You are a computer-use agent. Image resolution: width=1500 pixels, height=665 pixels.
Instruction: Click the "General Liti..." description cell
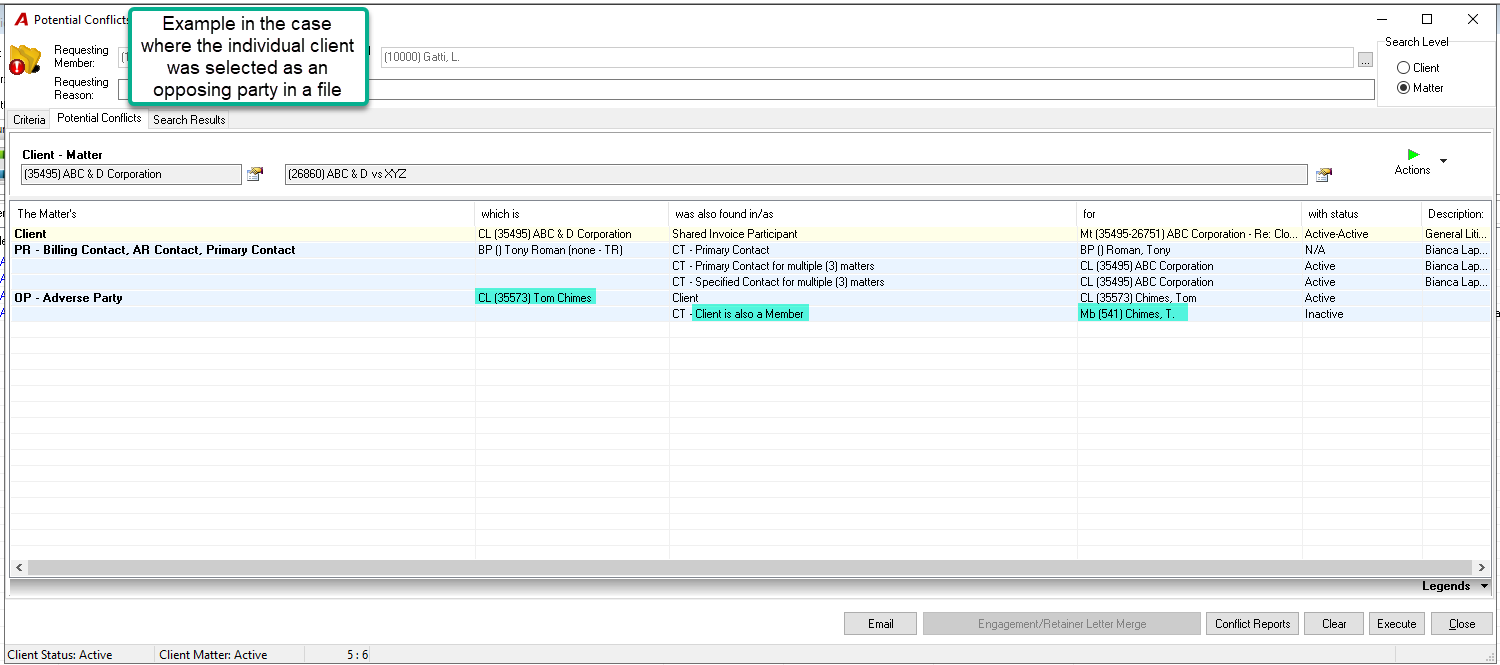1456,234
